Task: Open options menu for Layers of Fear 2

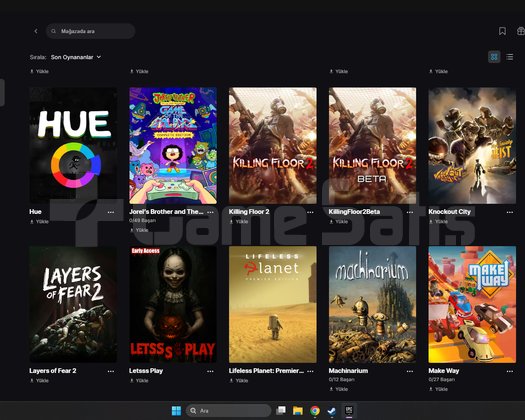Action: 111,371
